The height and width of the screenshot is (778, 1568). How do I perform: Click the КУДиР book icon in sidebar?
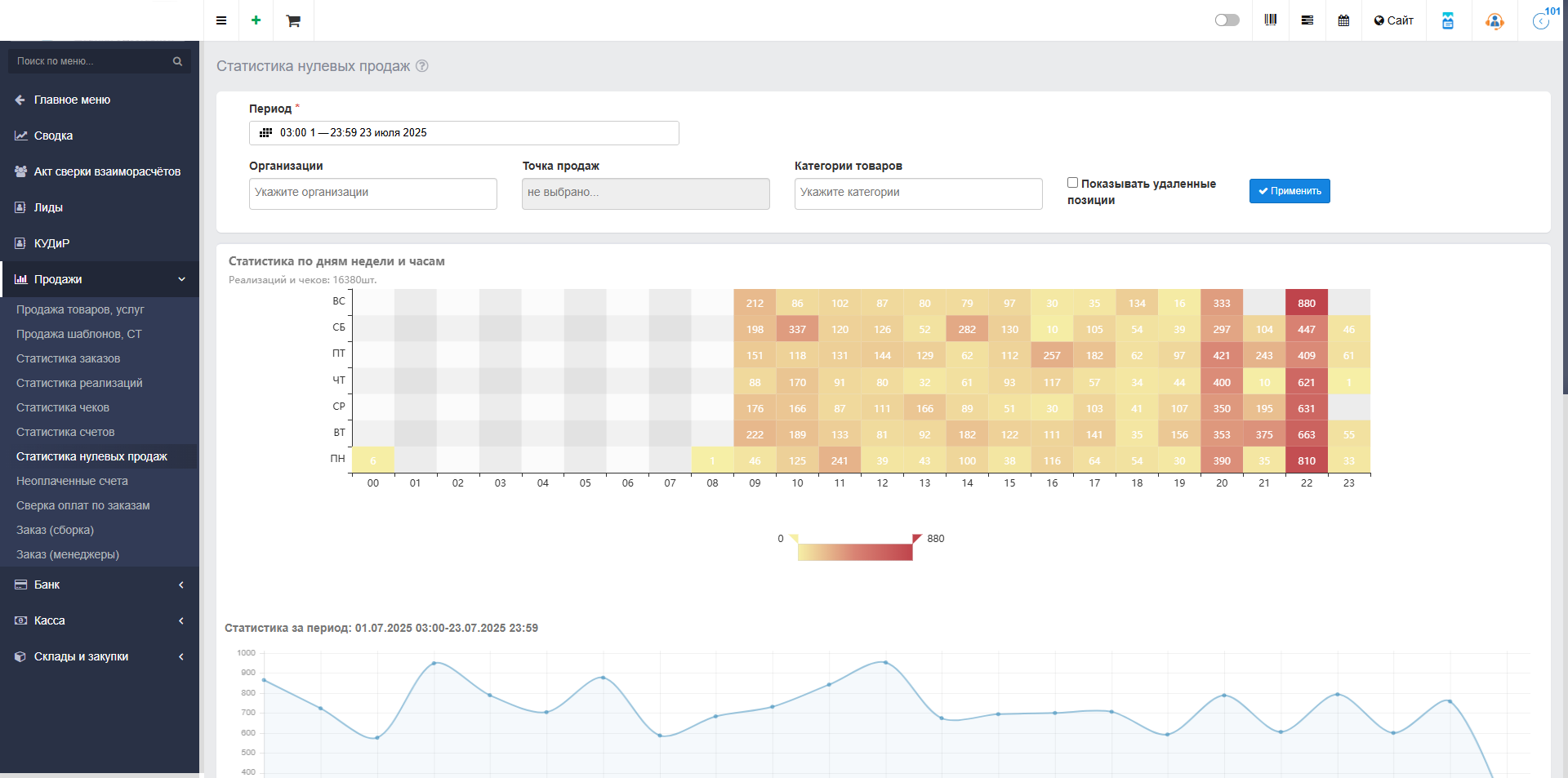[x=20, y=243]
